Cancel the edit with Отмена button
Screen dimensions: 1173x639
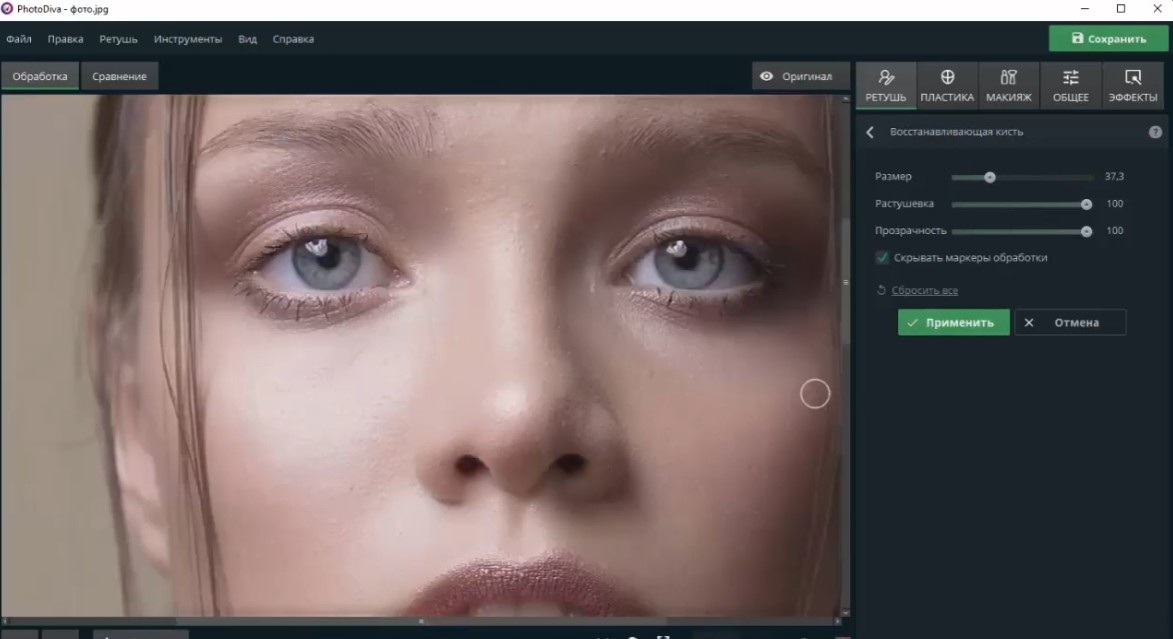[x=1070, y=322]
